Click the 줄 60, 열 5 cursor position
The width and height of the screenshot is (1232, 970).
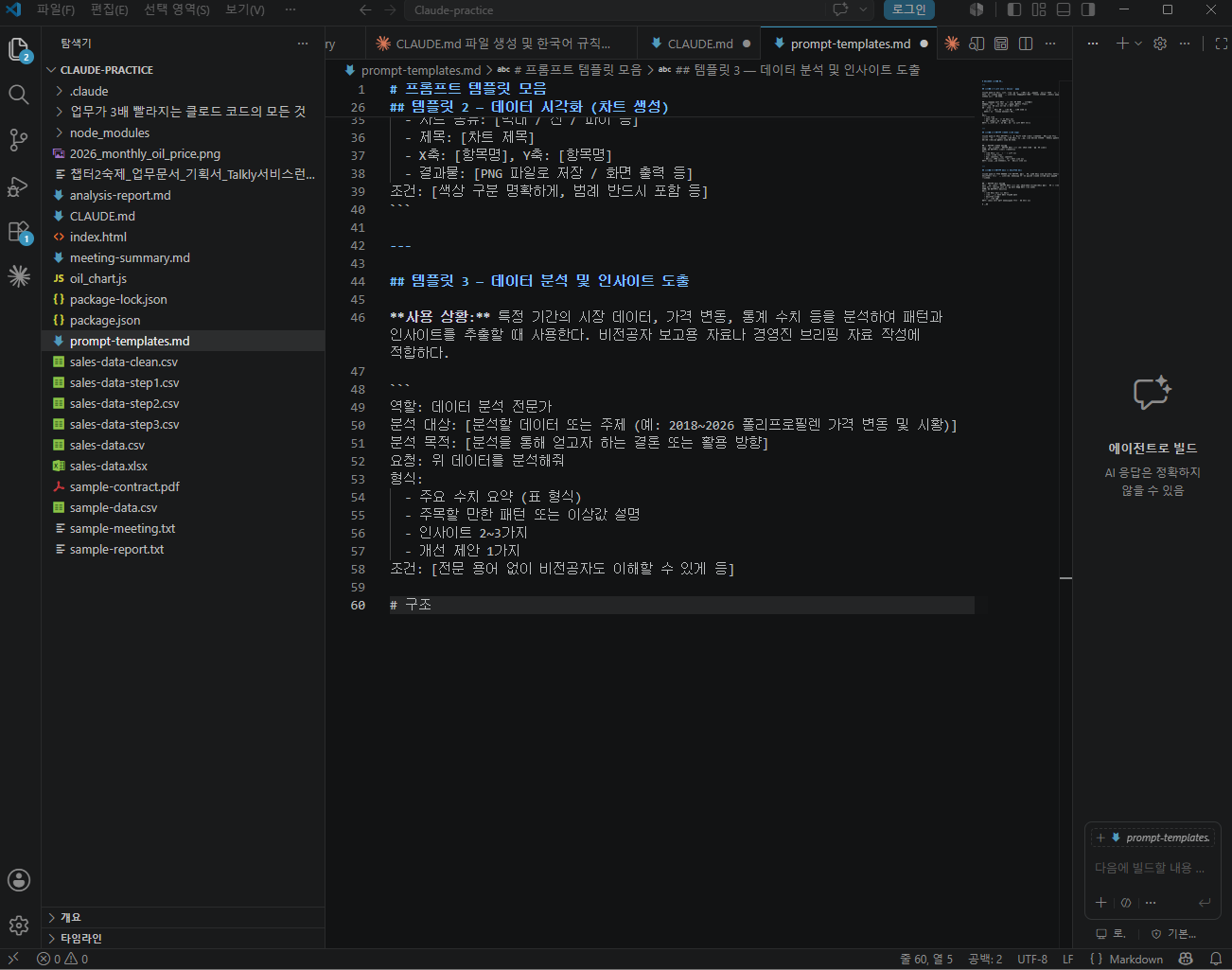tap(926, 959)
